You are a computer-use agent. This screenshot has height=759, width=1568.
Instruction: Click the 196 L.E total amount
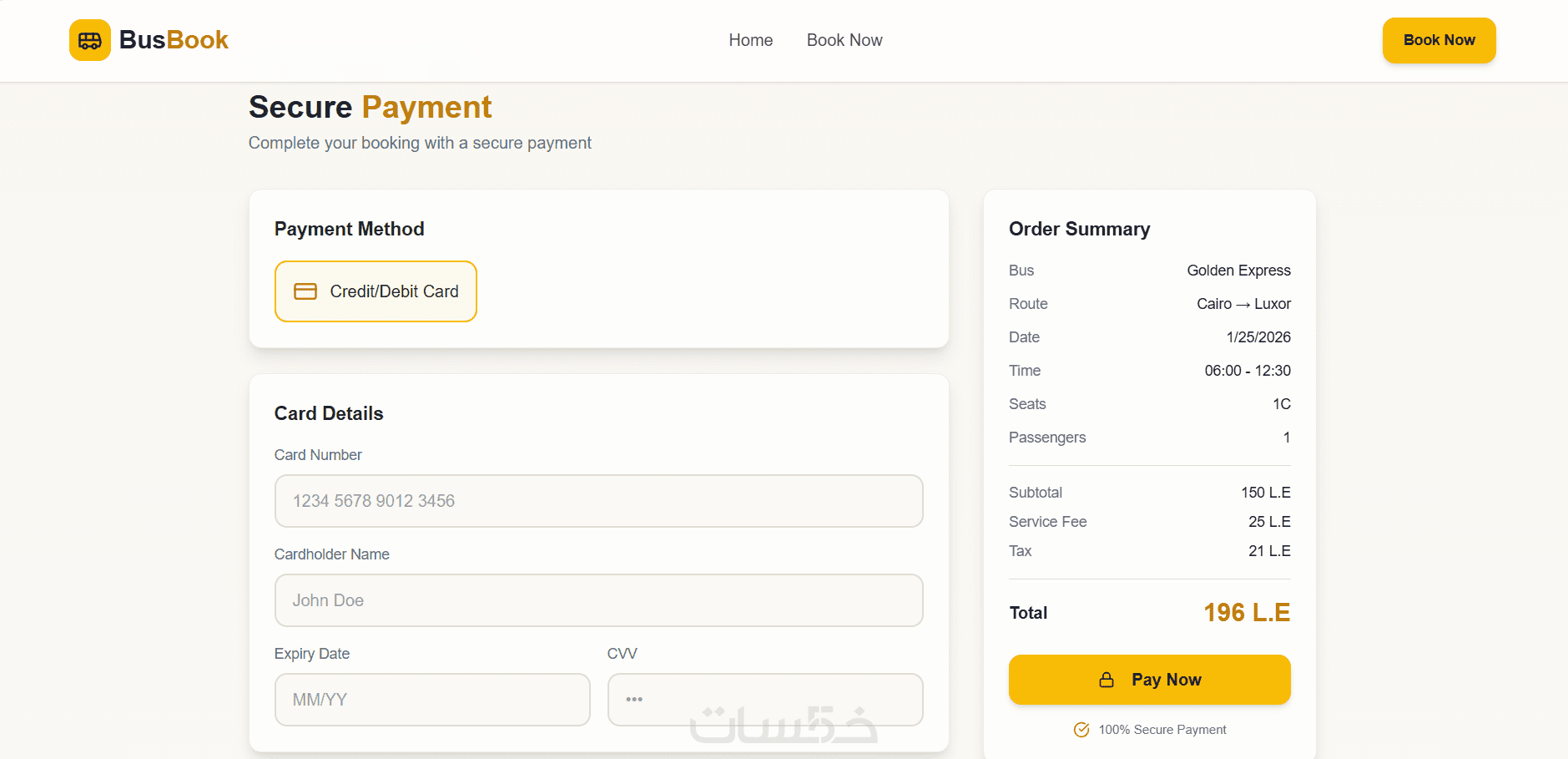pyautogui.click(x=1246, y=613)
